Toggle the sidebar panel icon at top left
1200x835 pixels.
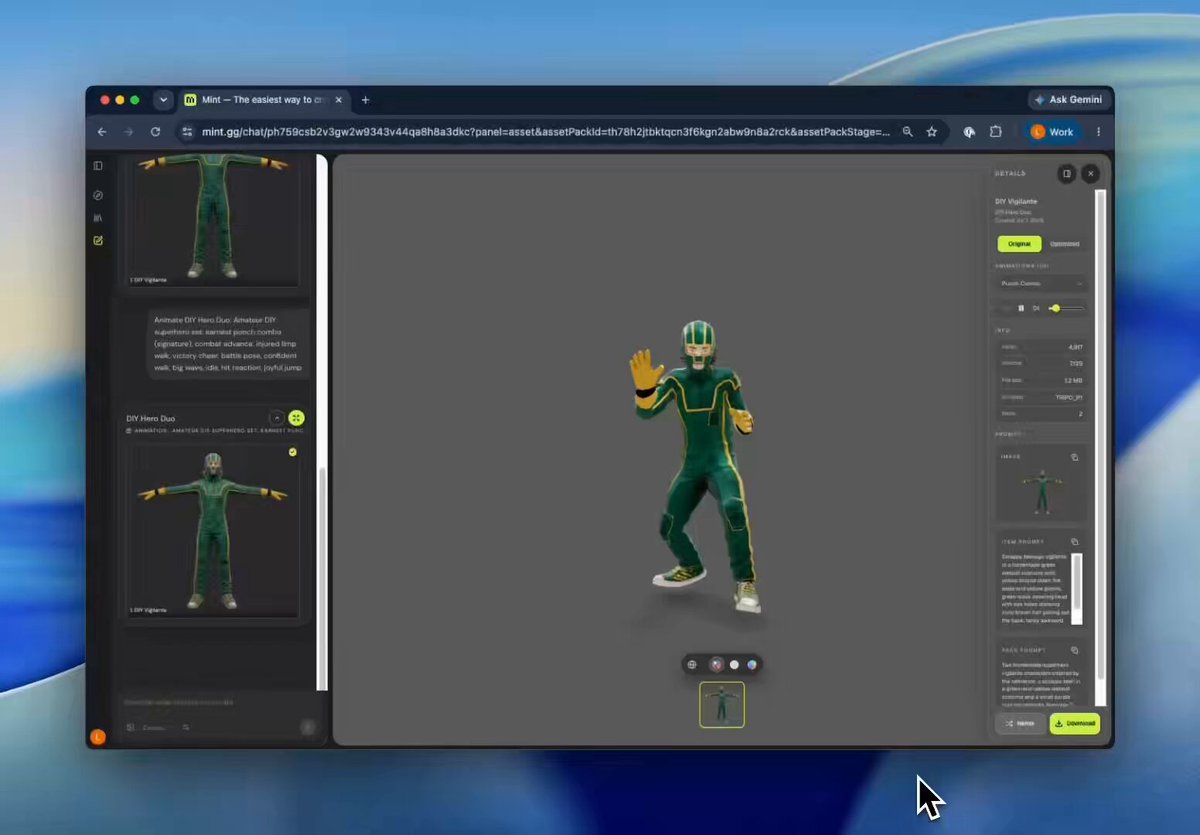pyautogui.click(x=98, y=166)
